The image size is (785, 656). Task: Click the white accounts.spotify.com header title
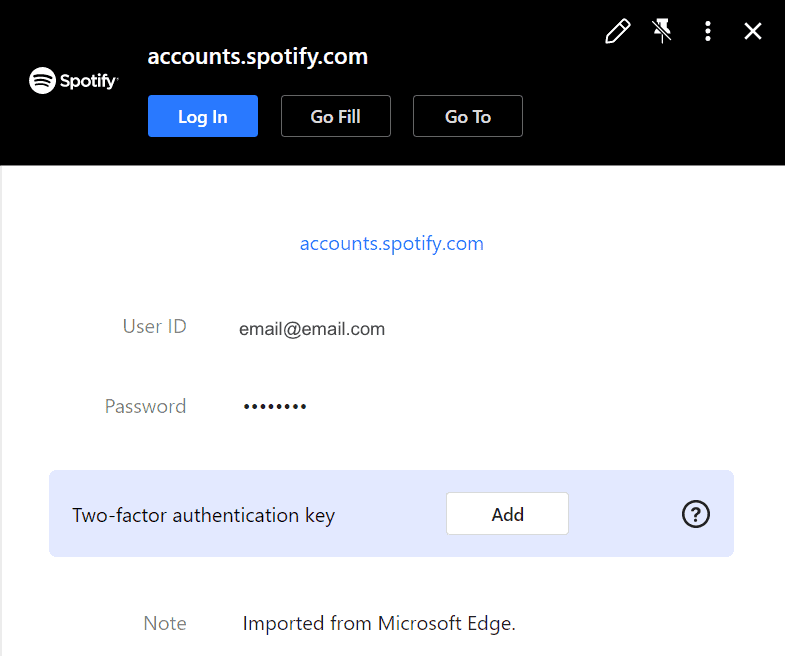click(x=257, y=57)
